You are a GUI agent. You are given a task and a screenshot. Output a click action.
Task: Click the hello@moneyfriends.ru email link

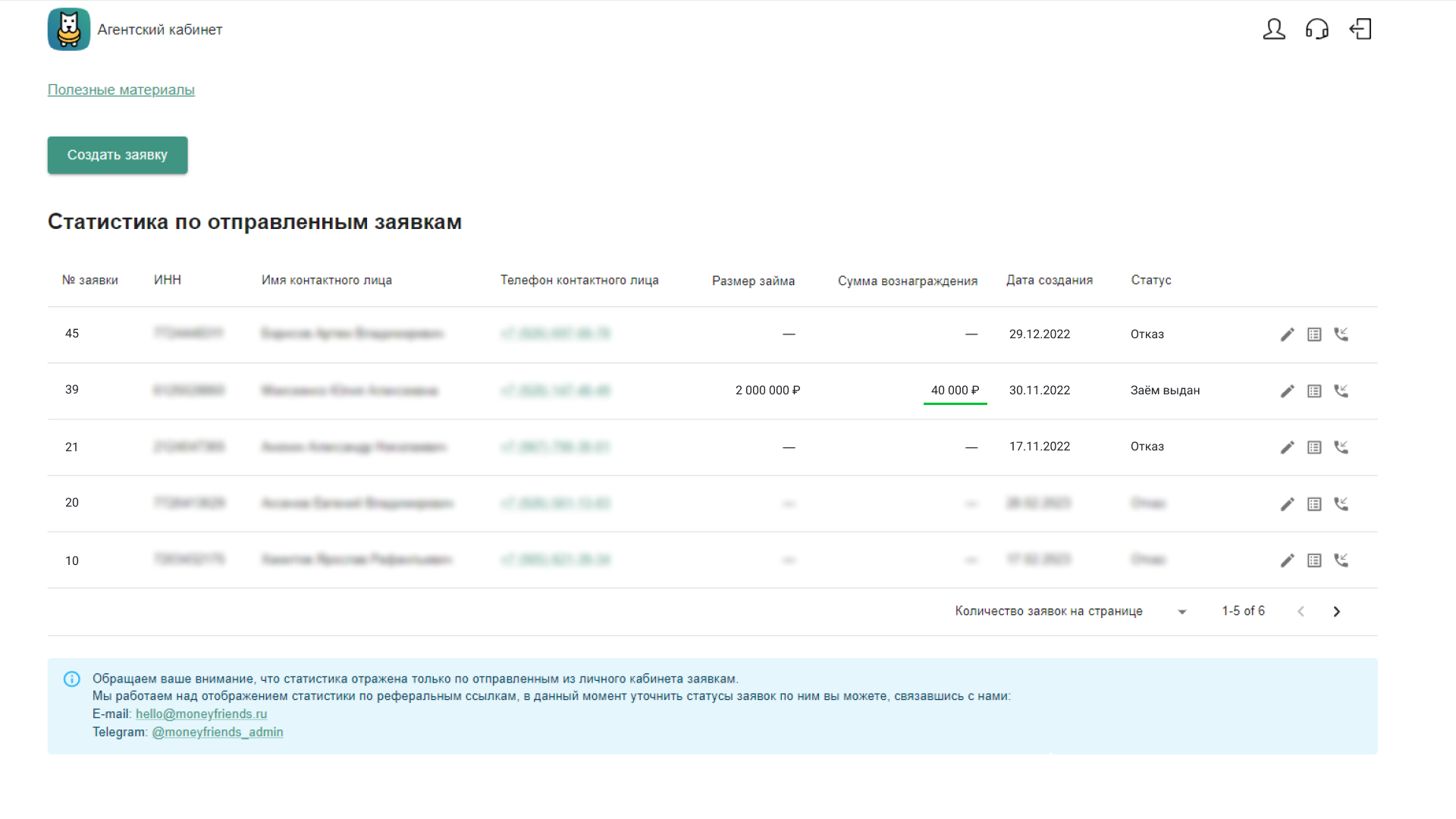click(x=201, y=714)
